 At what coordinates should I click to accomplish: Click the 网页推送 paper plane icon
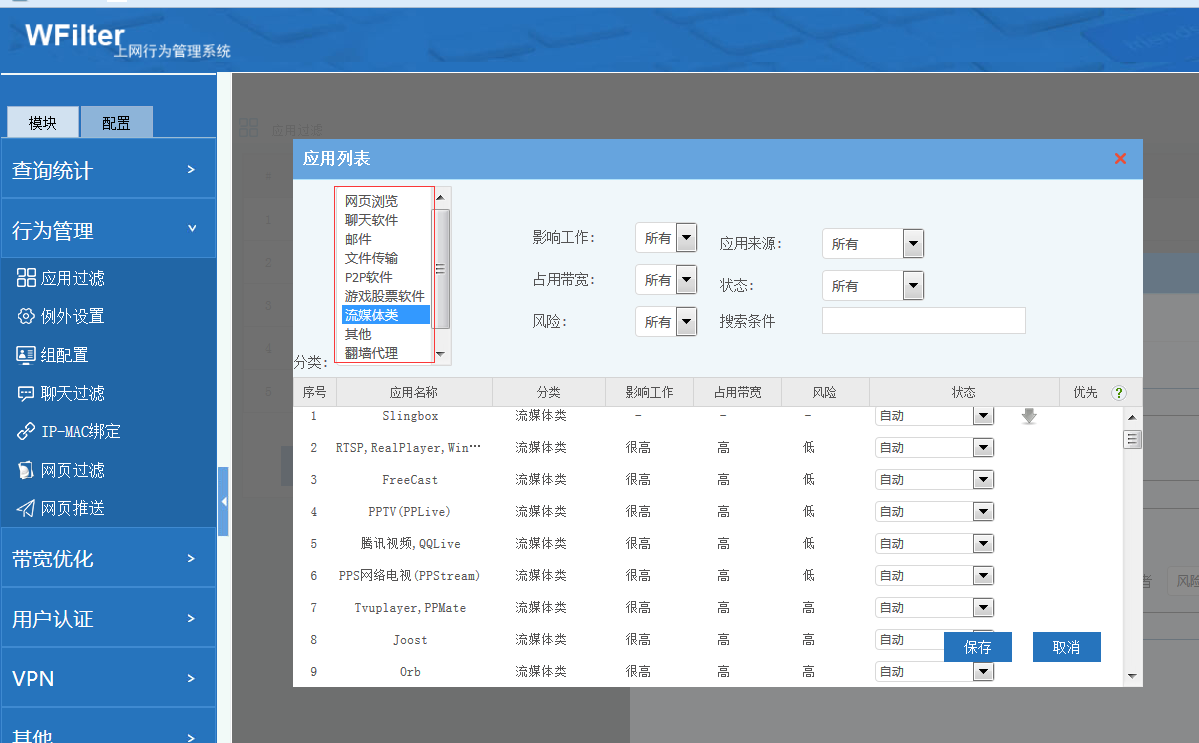click(x=26, y=508)
